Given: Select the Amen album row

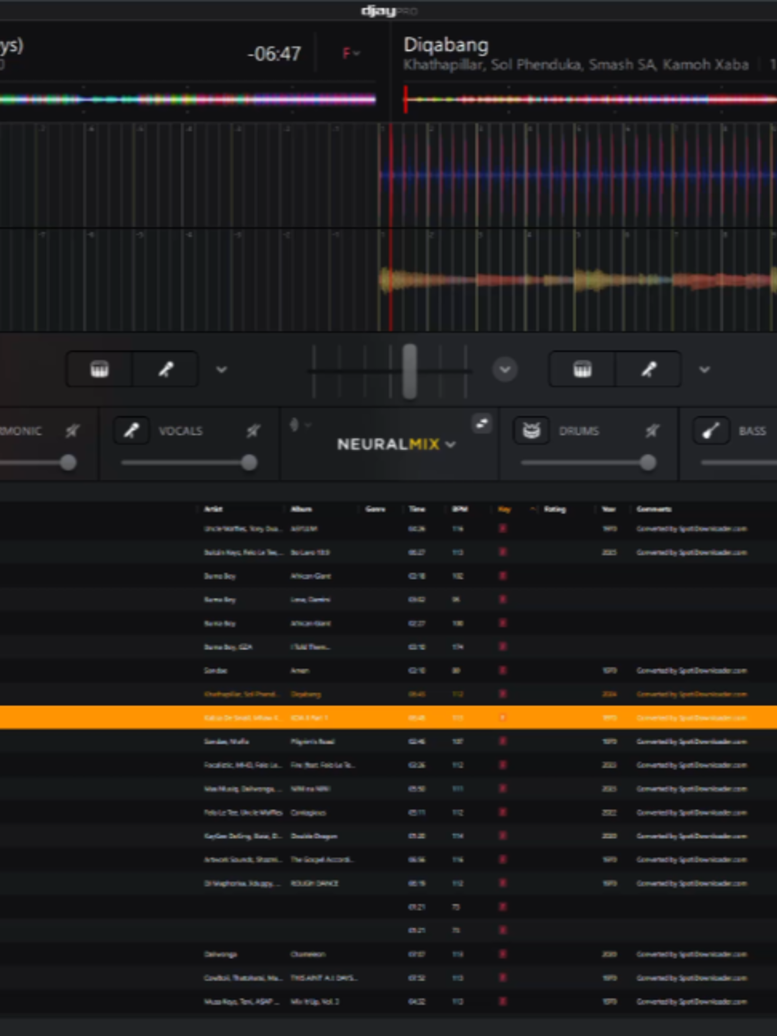Looking at the screenshot, I should (388, 670).
